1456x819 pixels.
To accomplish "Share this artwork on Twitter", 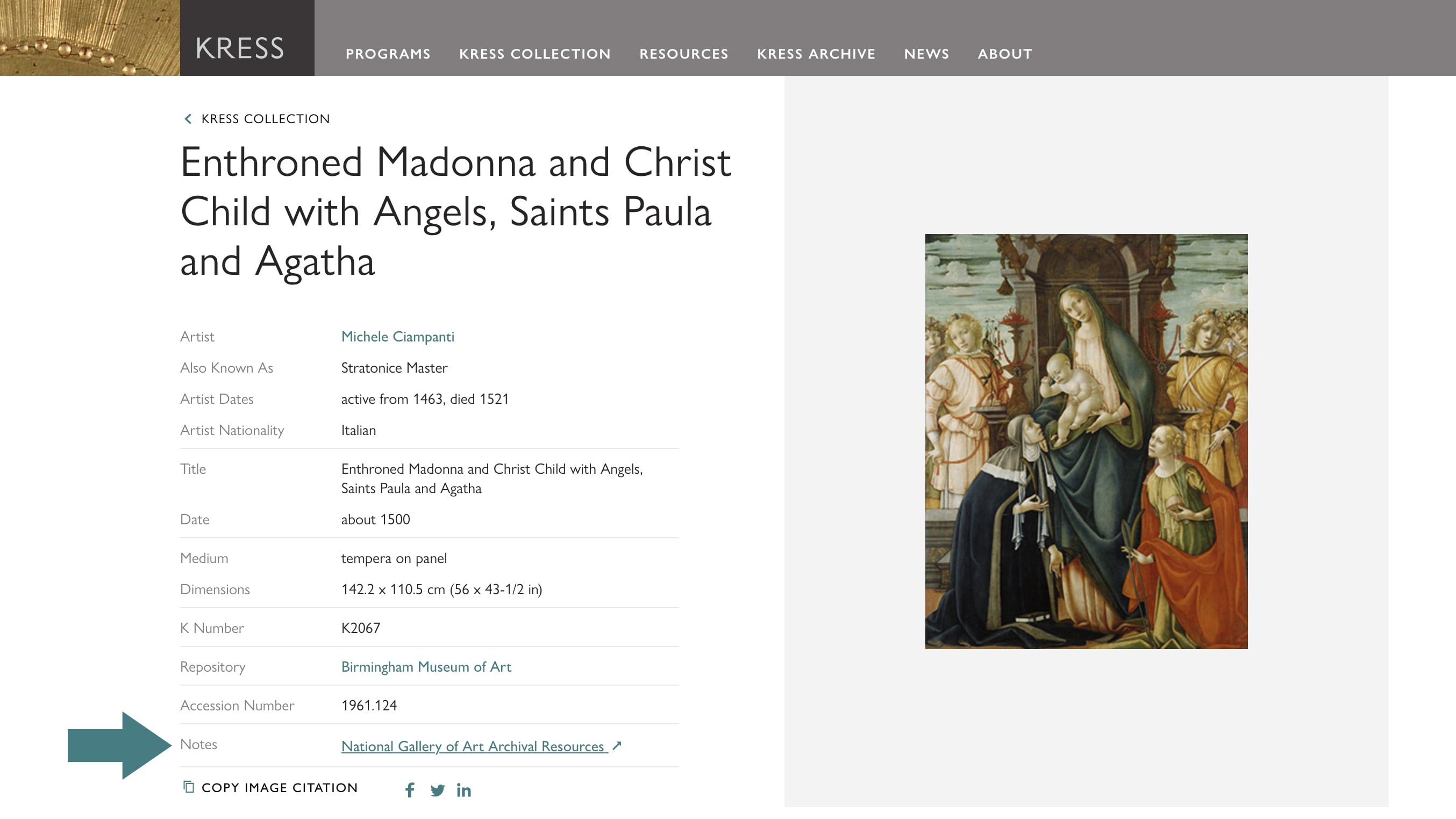I will [437, 790].
